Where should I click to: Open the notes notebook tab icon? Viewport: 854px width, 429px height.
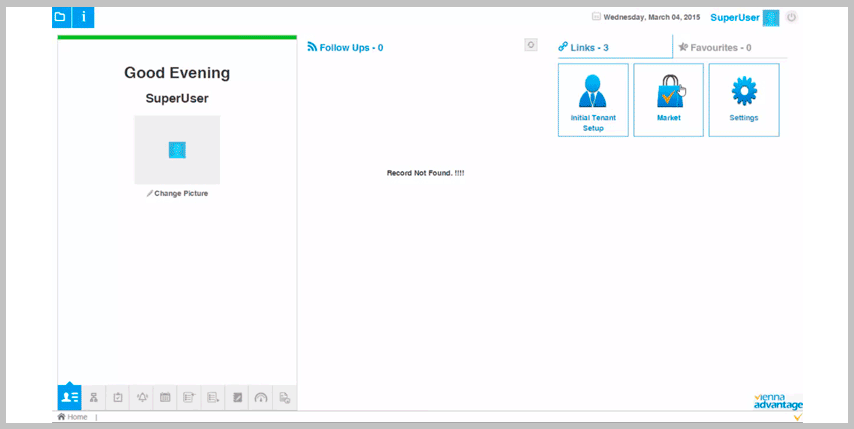pos(237,397)
